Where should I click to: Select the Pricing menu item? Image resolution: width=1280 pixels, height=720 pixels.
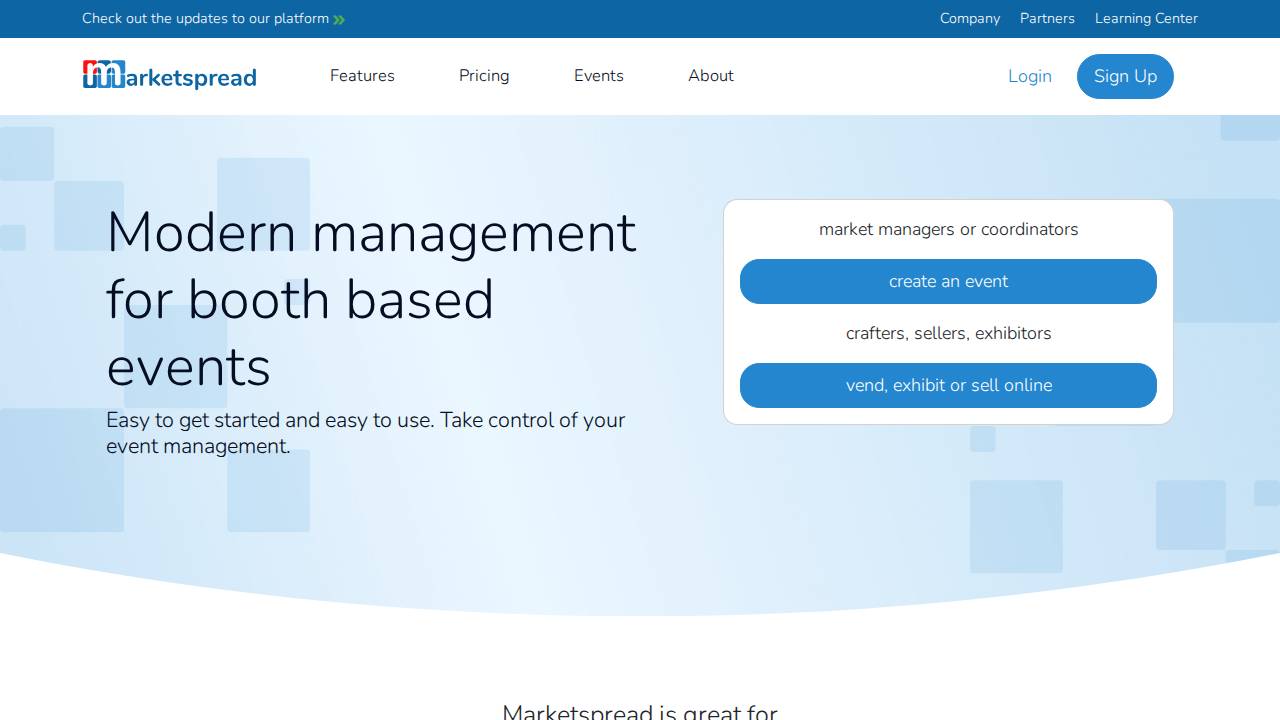tap(484, 76)
